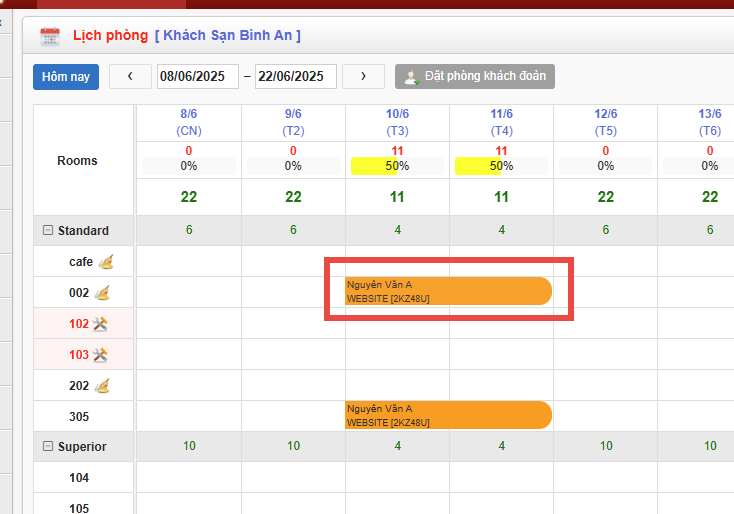Click Superior availability 10 under 12/6

[x=606, y=446]
